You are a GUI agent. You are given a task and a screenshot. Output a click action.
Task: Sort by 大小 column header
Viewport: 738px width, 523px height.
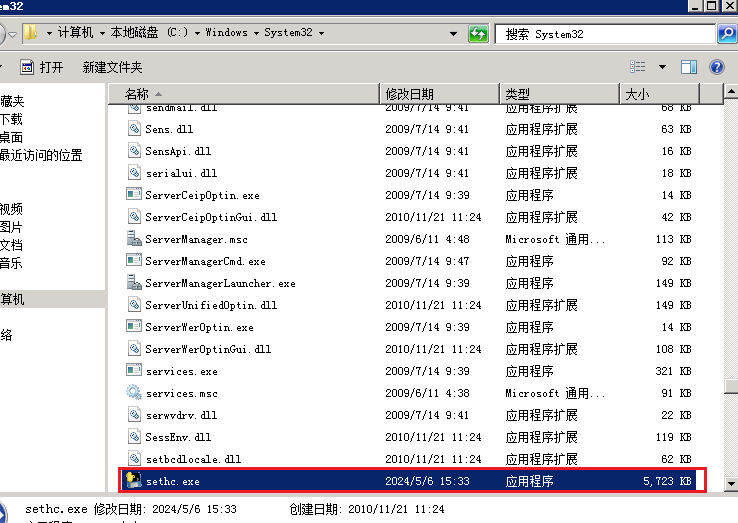[x=659, y=94]
